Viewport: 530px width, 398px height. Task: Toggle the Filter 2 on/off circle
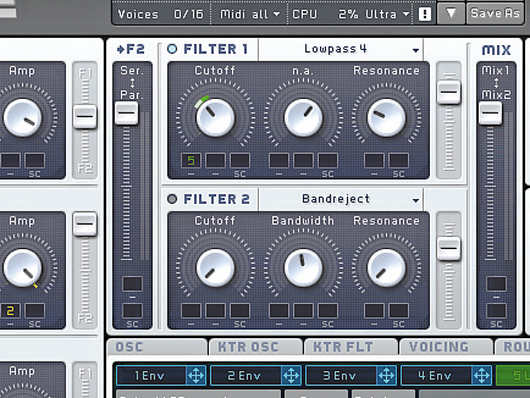[x=172, y=199]
